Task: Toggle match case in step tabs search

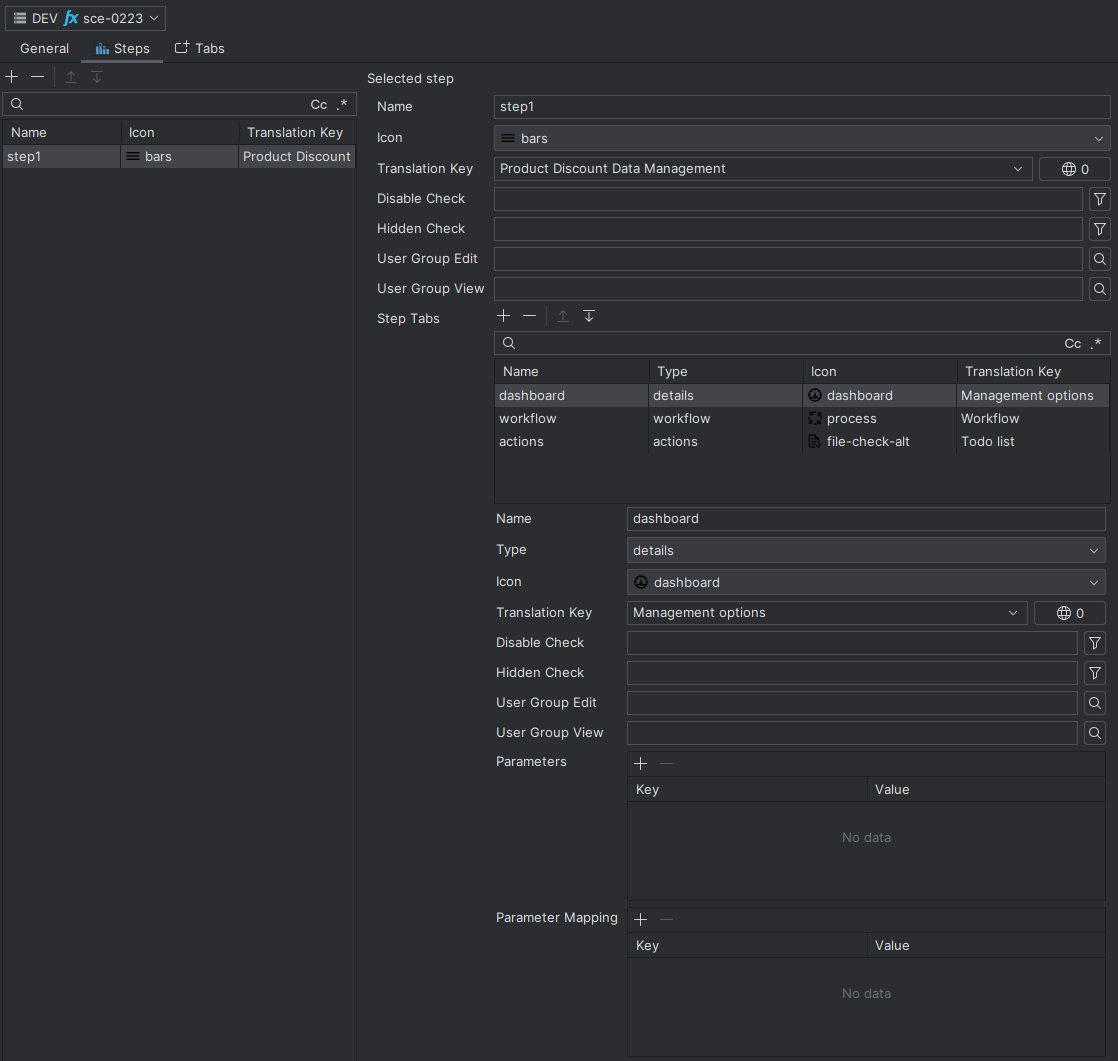Action: click(1072, 344)
